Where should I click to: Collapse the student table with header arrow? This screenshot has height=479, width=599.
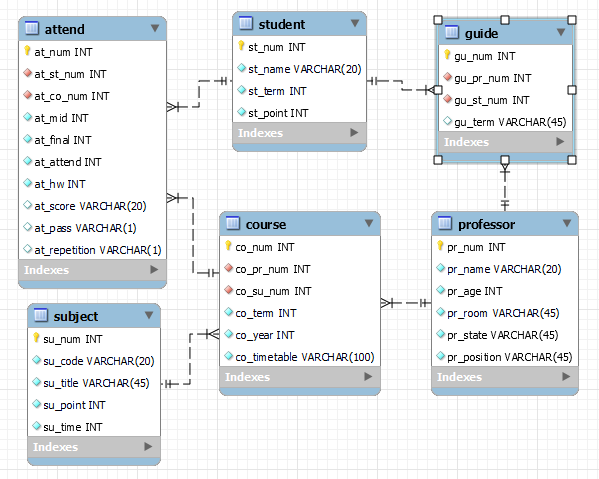coord(355,23)
